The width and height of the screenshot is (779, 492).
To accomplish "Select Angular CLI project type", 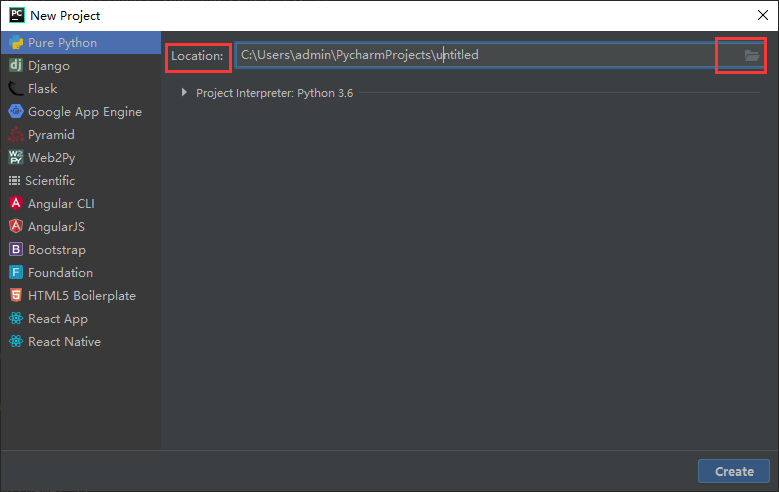I will click(81, 203).
